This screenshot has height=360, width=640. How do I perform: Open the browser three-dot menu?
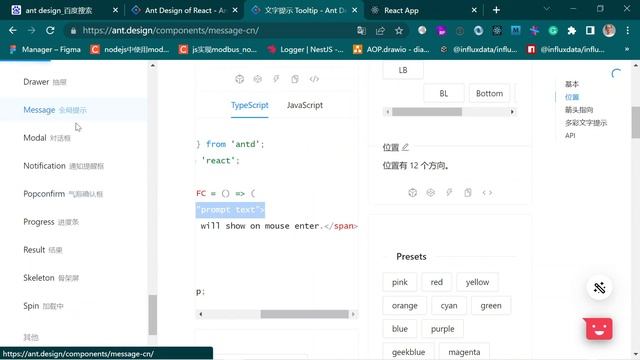click(628, 31)
